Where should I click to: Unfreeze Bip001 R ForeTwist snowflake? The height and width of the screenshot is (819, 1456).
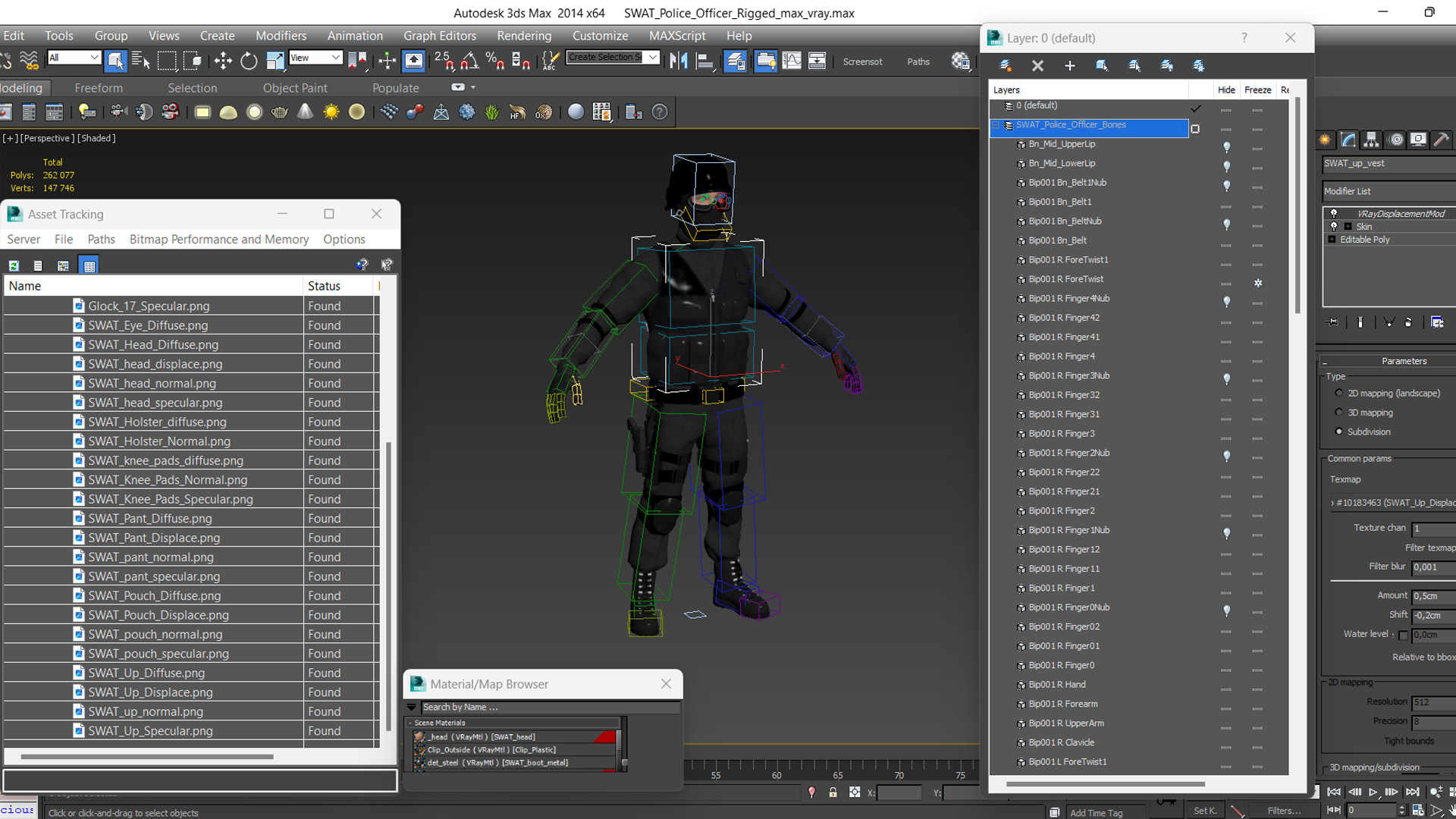pyautogui.click(x=1258, y=282)
